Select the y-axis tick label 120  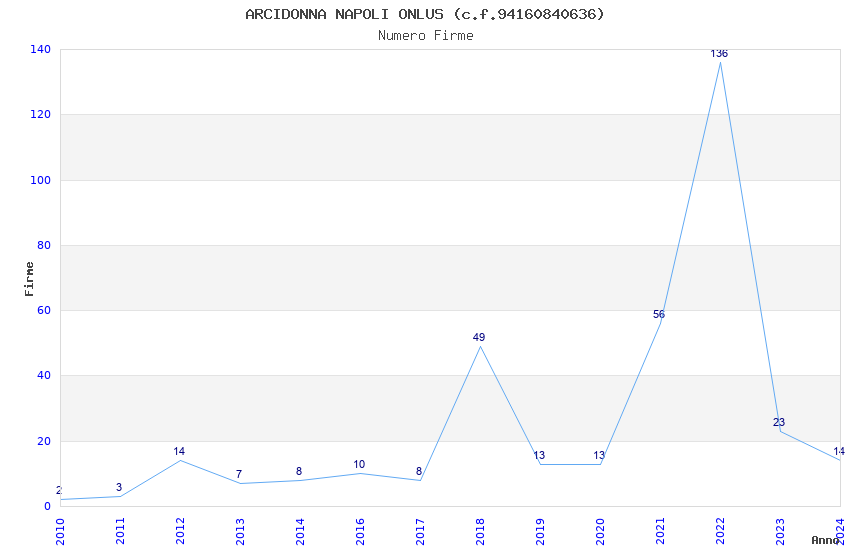point(41,114)
